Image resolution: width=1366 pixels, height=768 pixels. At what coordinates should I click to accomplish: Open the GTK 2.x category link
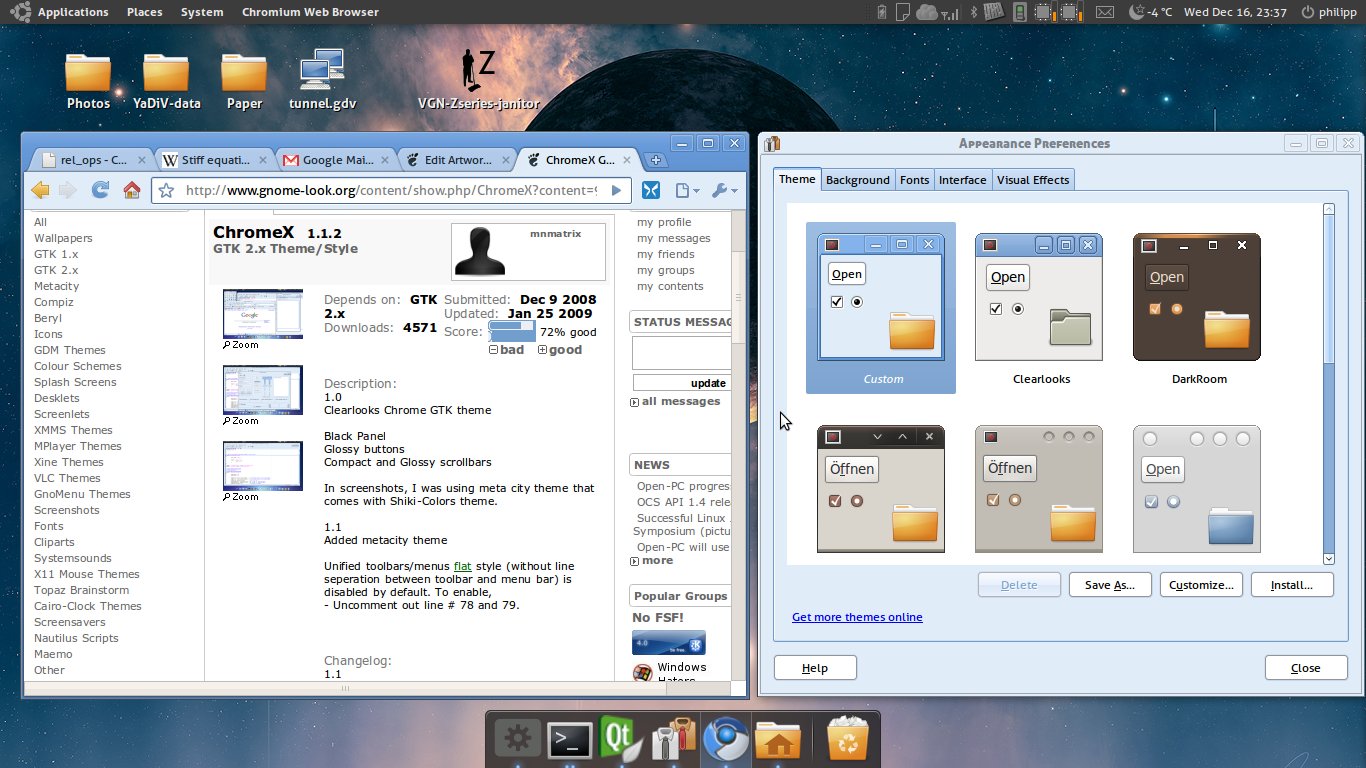click(x=56, y=270)
